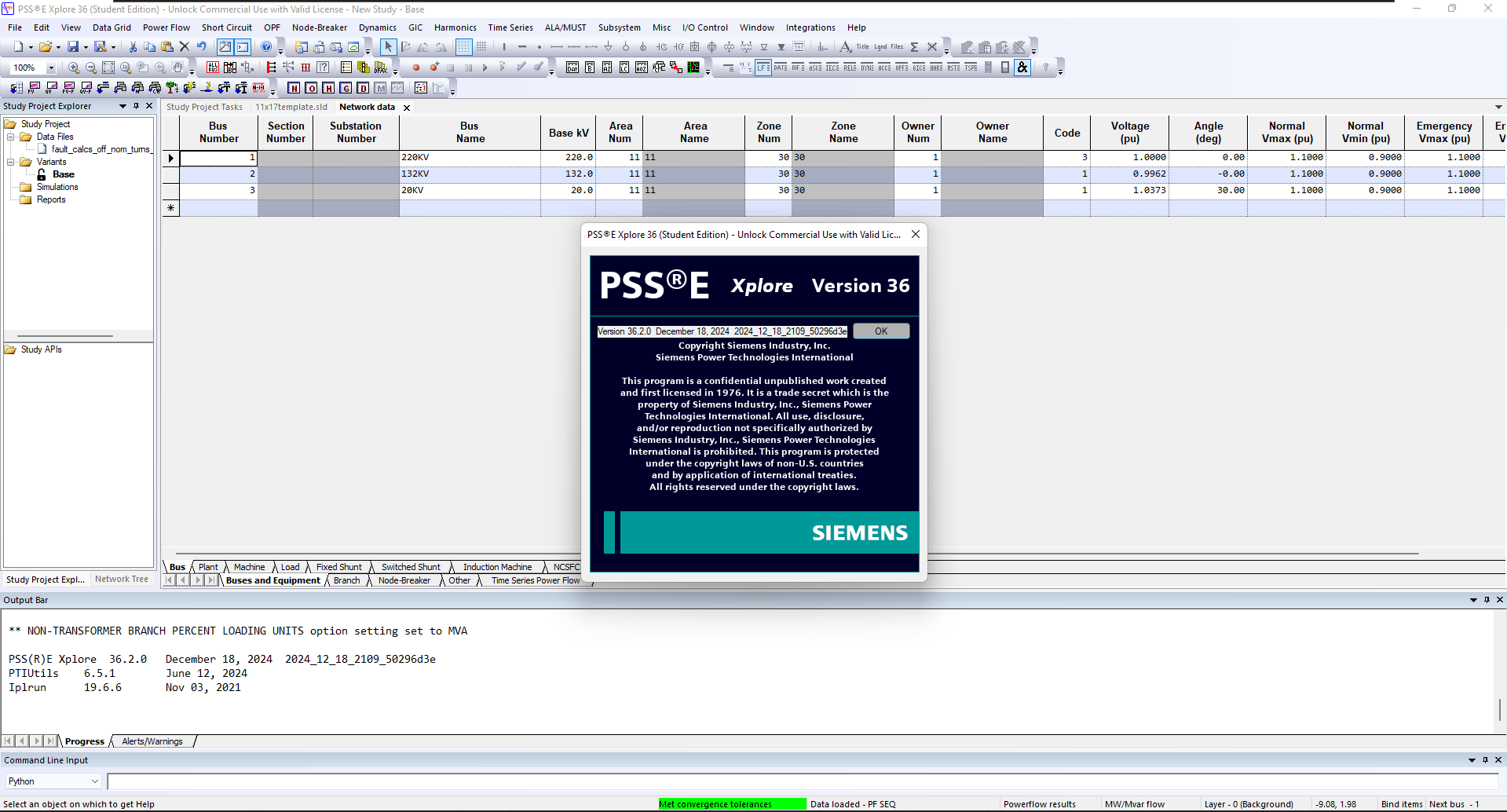
Task: Open the Short Circuit menu
Action: (x=227, y=27)
